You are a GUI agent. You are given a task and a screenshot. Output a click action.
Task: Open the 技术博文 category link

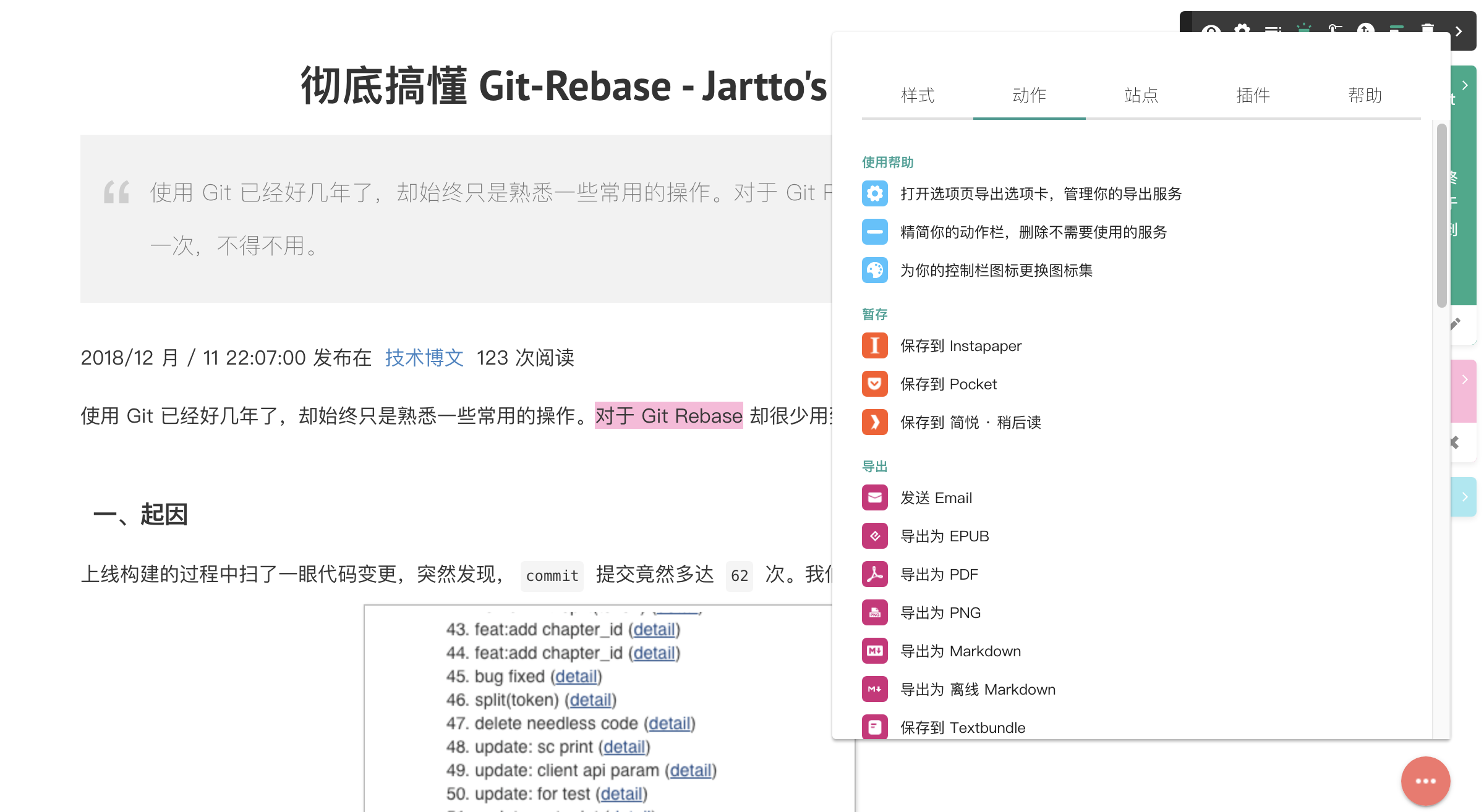(424, 357)
